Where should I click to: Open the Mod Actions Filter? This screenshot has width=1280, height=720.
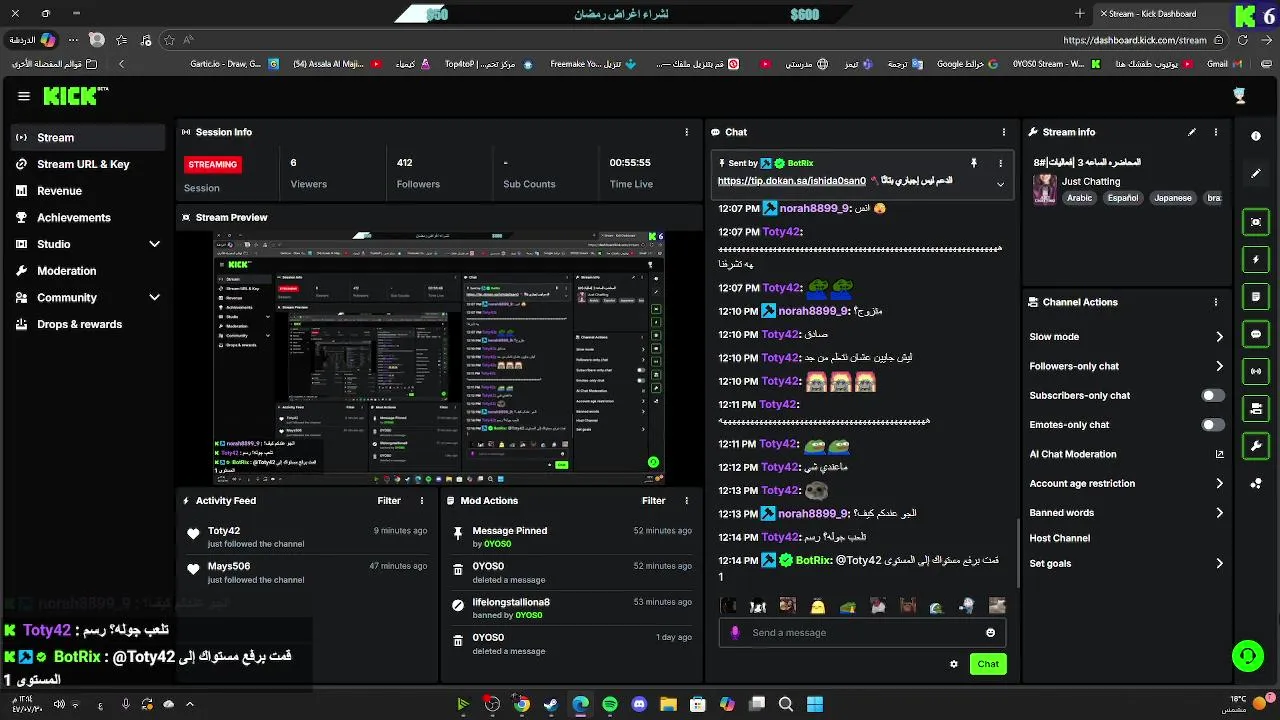coord(654,501)
